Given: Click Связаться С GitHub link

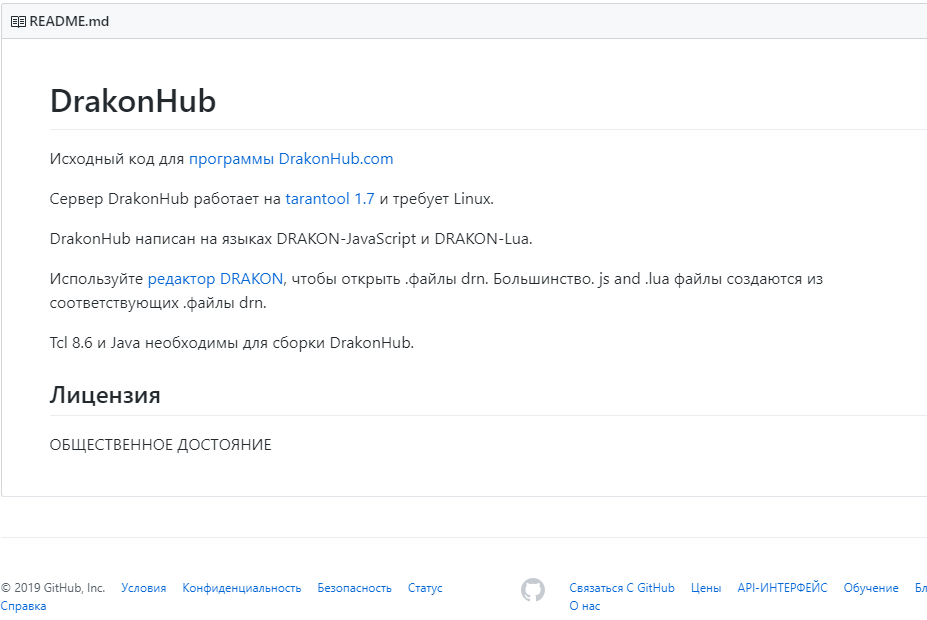Looking at the screenshot, I should [622, 588].
